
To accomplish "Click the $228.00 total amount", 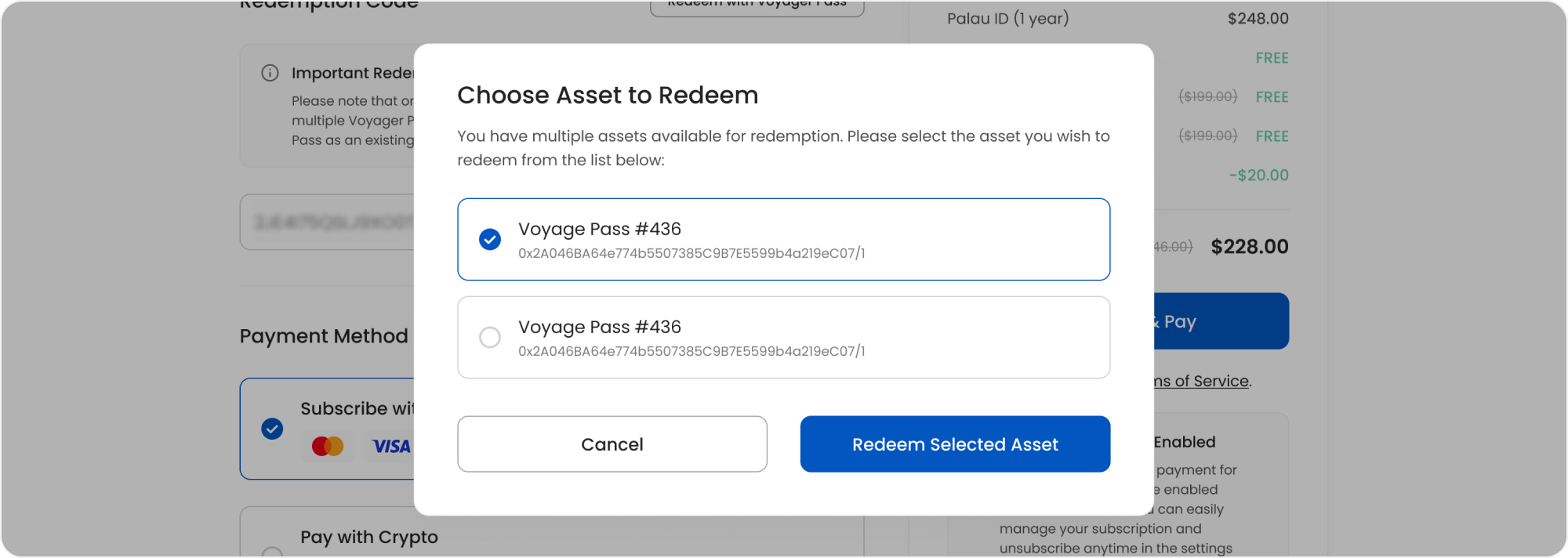I will 1250,247.
